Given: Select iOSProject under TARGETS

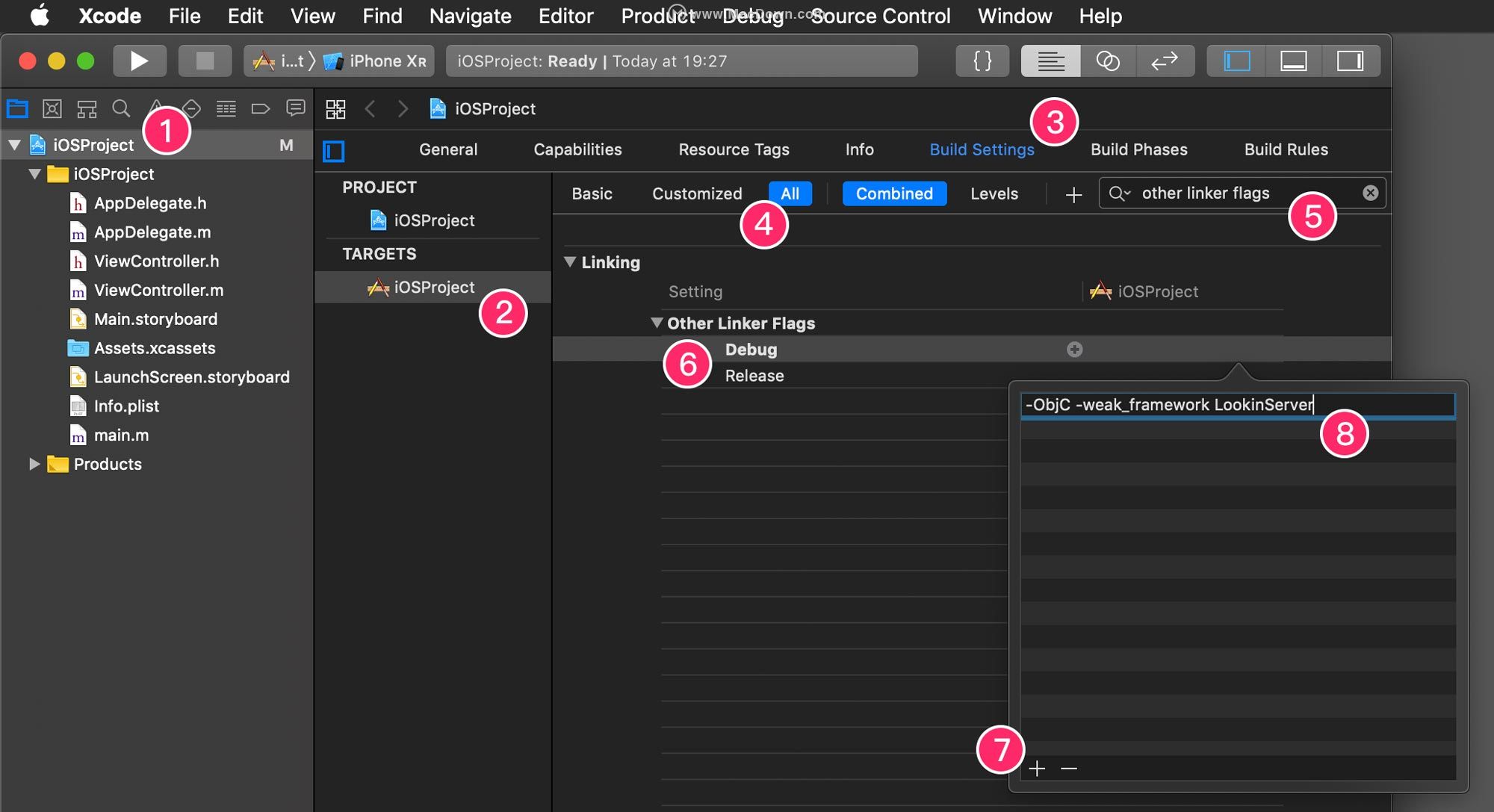Looking at the screenshot, I should [433, 287].
